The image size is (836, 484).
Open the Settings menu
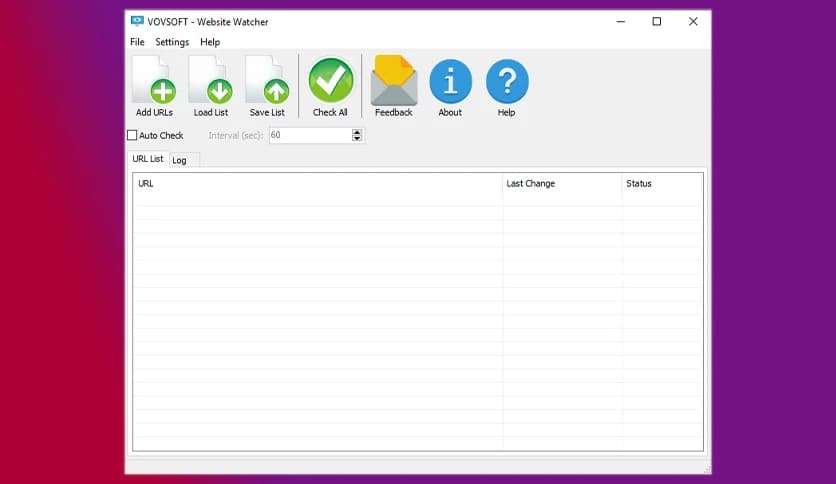tap(172, 42)
